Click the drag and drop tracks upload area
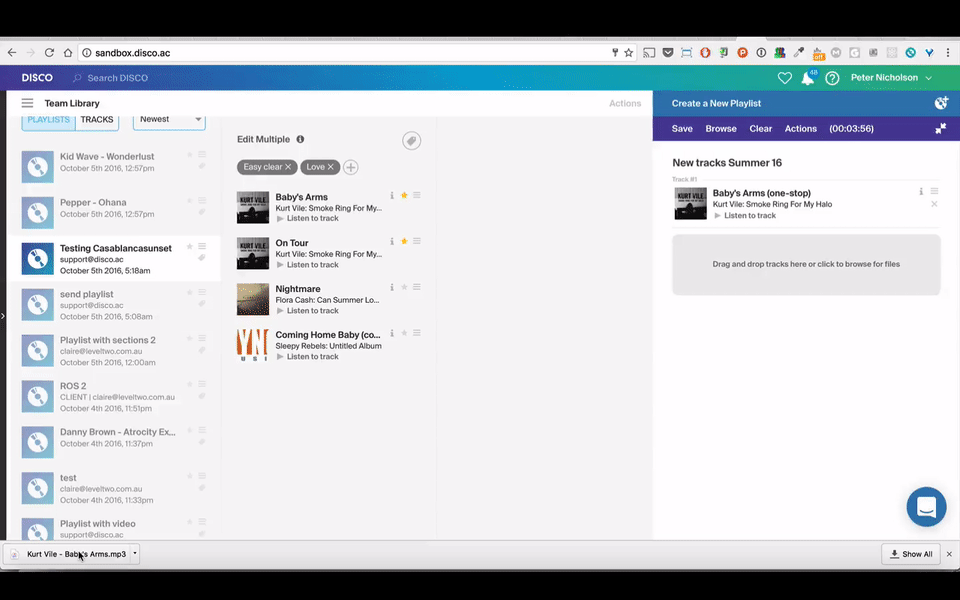The image size is (960, 600). (806, 264)
